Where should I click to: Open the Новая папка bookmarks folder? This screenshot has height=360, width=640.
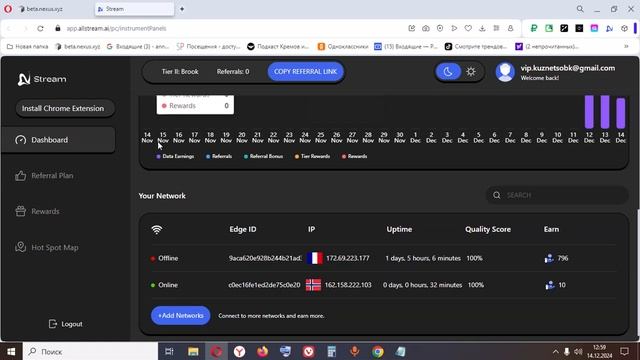(x=27, y=47)
